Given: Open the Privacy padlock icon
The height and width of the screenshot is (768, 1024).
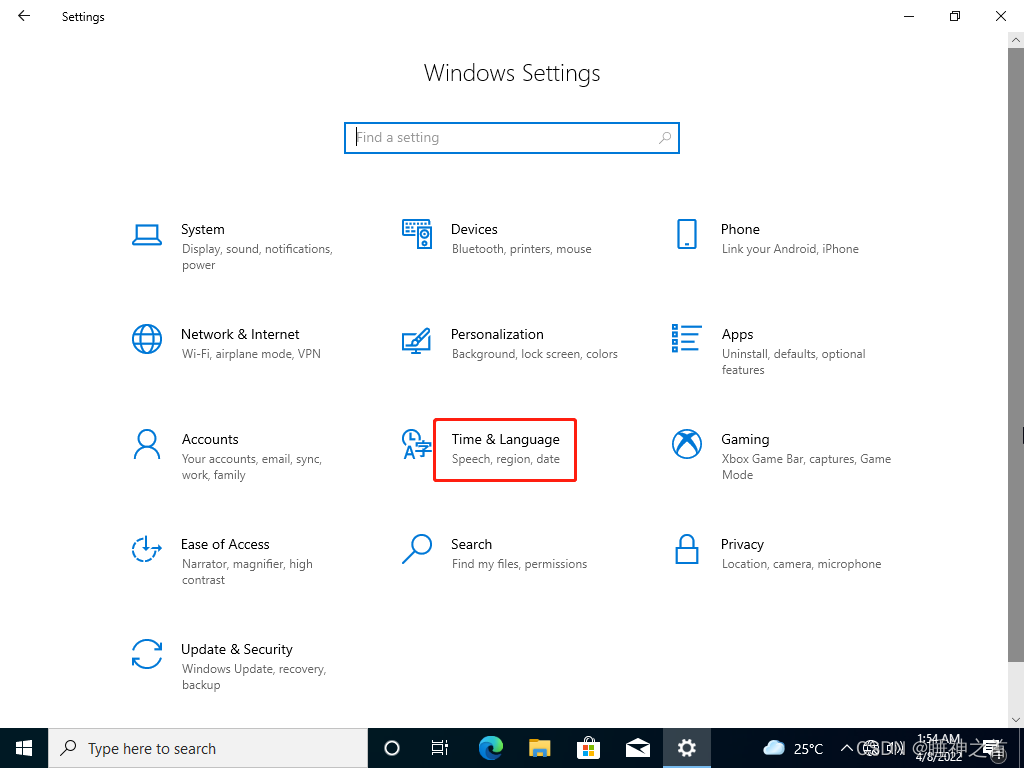Looking at the screenshot, I should click(686, 549).
